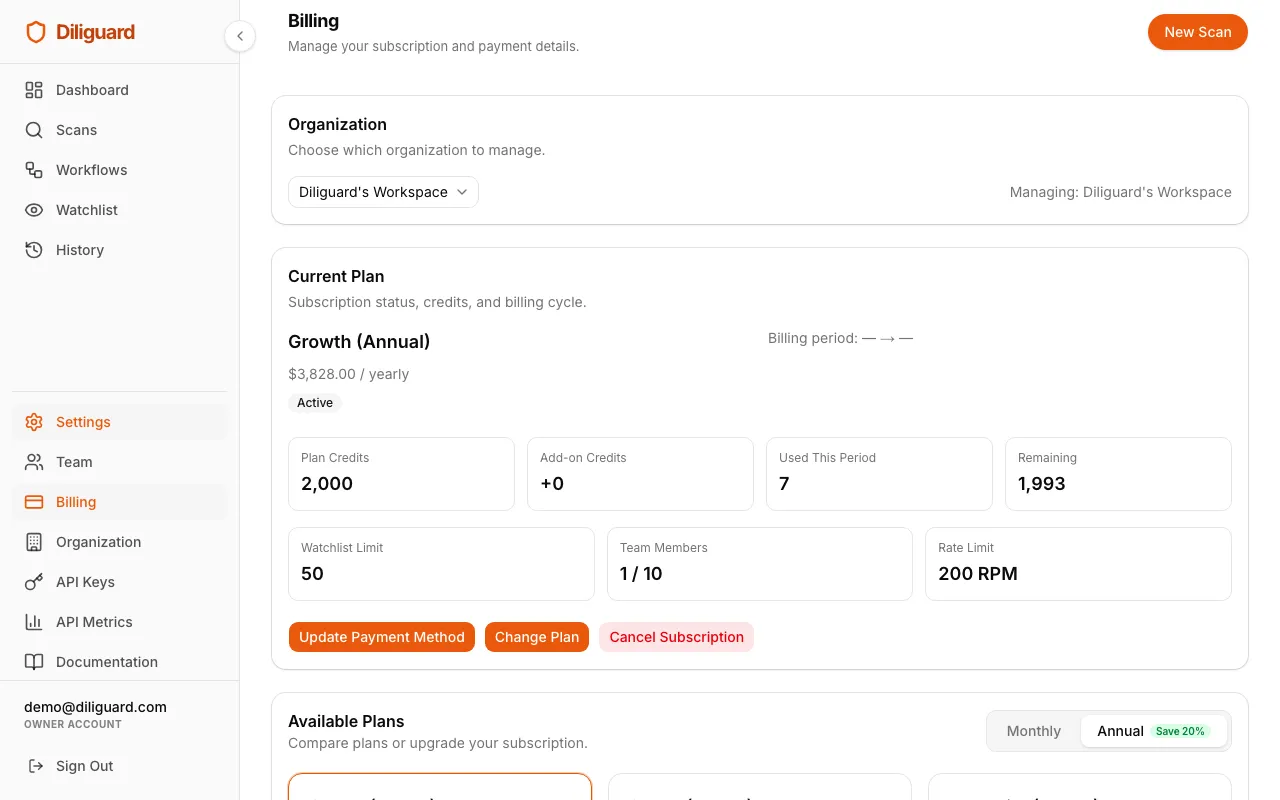Screen dimensions: 1280x800
Task: Open the API Keys page
Action: click(120, 582)
